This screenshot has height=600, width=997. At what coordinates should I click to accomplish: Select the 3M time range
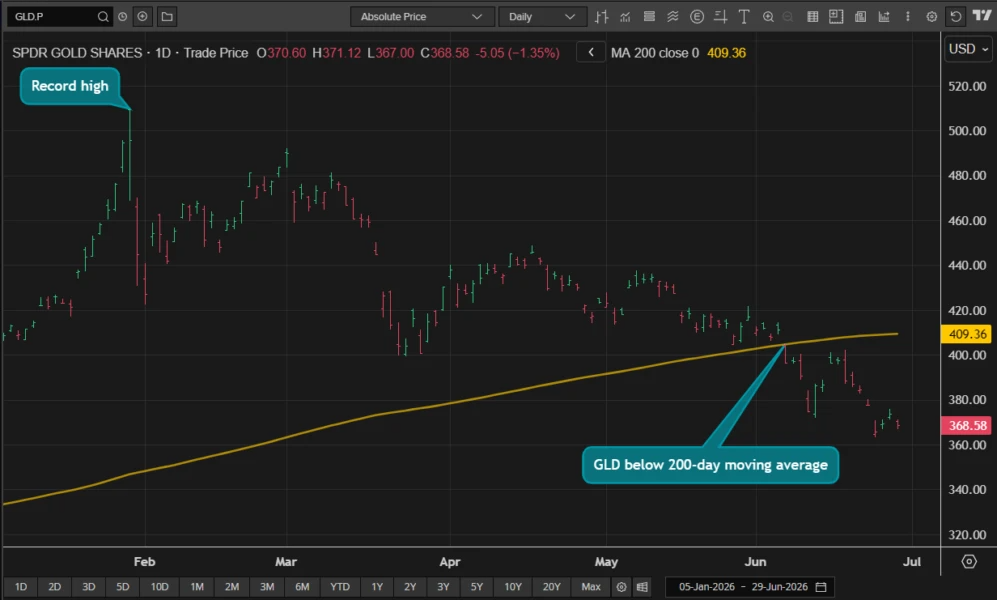point(267,587)
